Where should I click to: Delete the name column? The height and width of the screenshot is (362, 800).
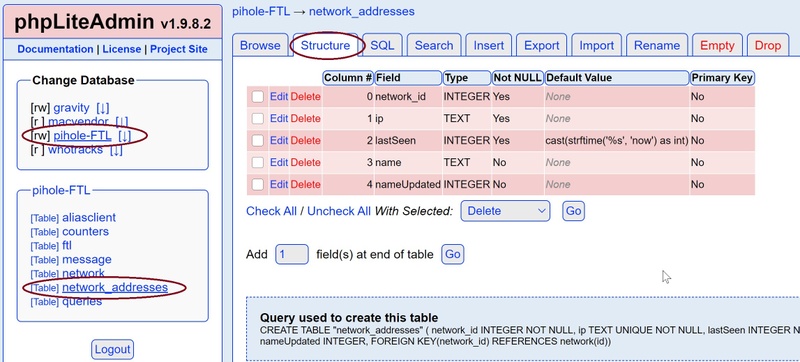pos(306,162)
